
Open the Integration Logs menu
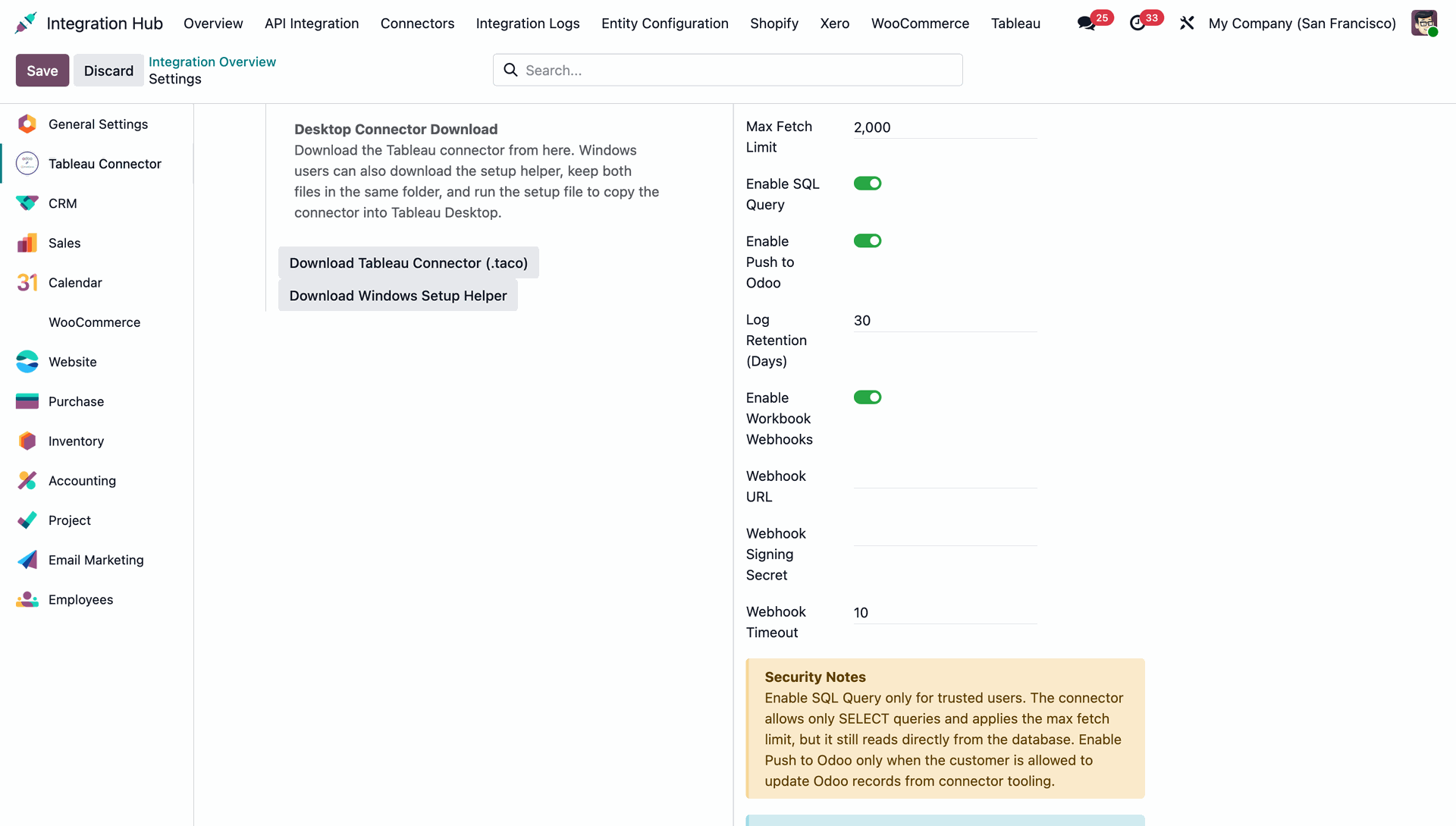point(528,24)
